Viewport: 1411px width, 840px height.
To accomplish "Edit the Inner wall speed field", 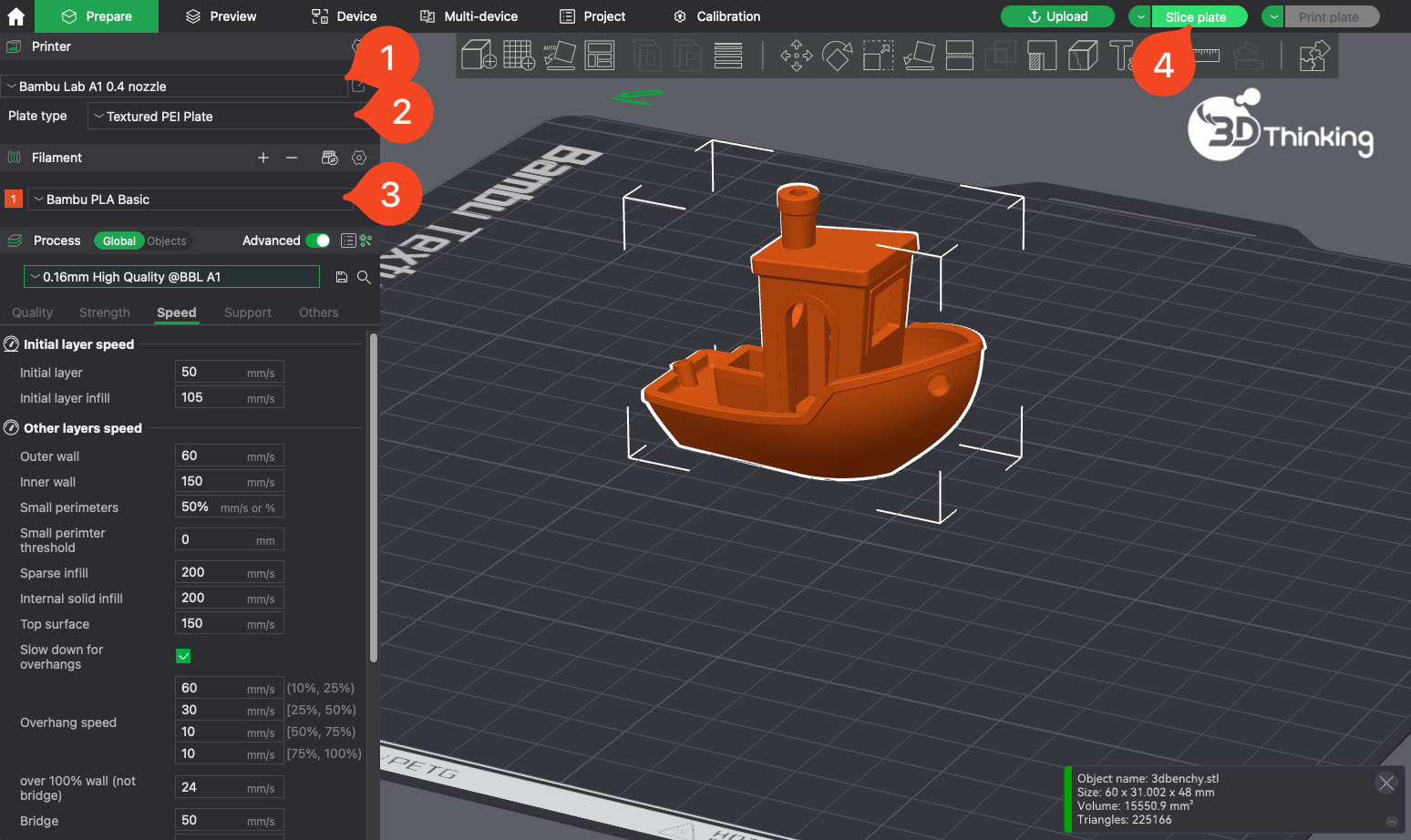I will point(230,481).
